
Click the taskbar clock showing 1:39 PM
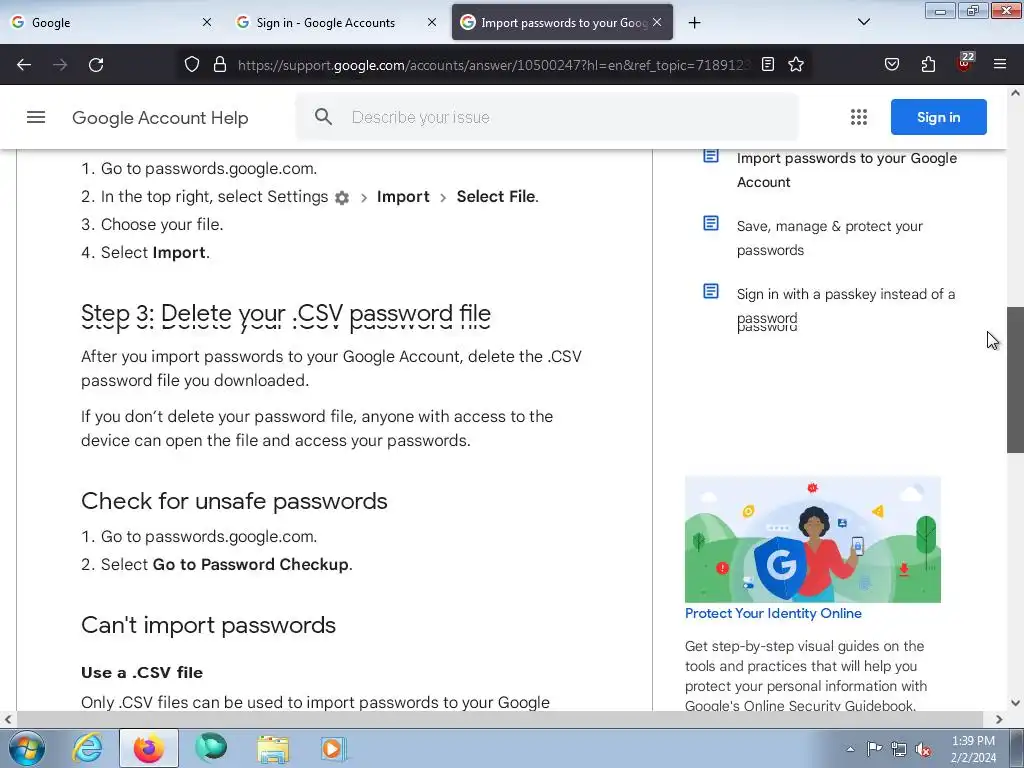(x=973, y=749)
